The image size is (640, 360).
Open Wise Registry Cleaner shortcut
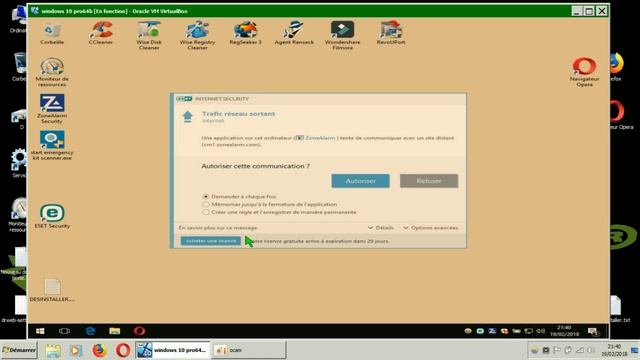(x=197, y=36)
